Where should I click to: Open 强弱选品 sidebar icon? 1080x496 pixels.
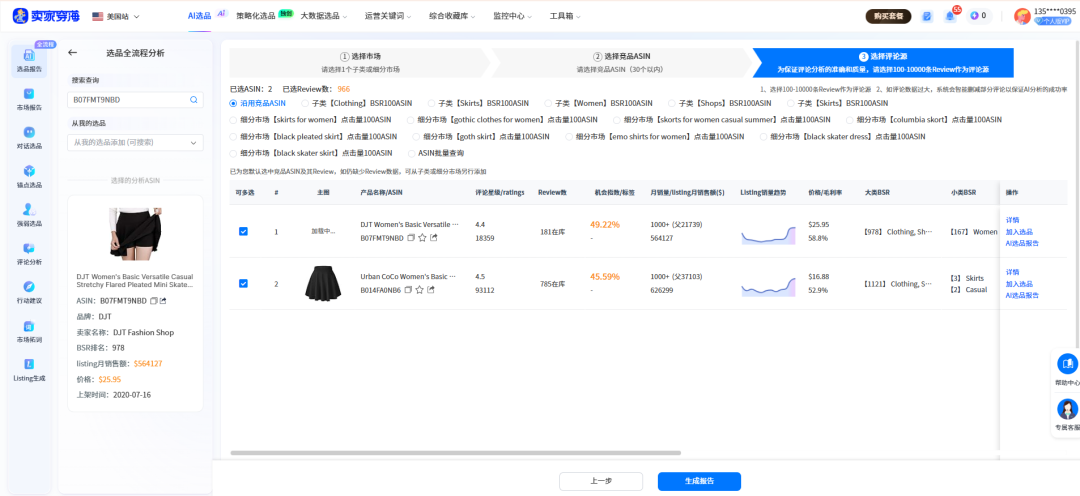point(29,214)
